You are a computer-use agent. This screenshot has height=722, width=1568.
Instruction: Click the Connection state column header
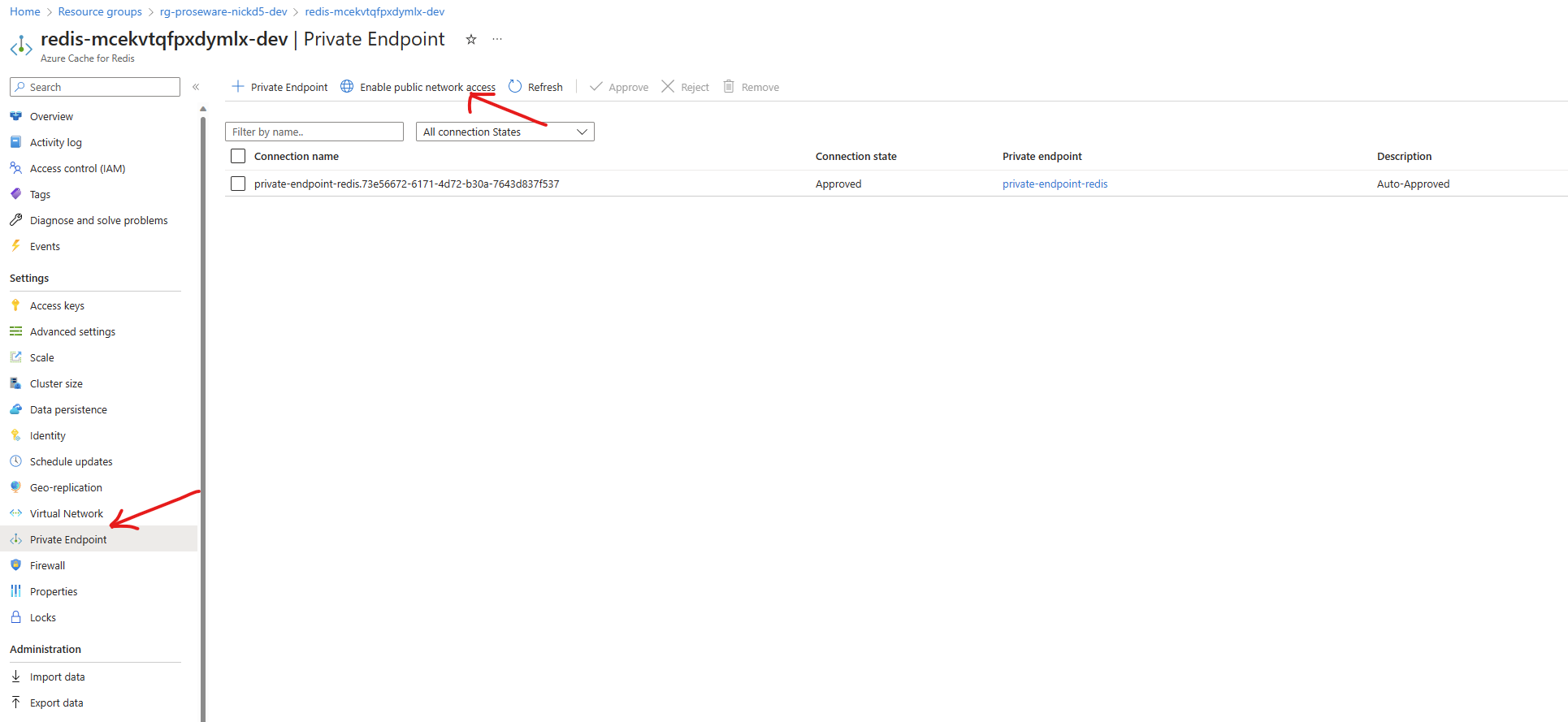point(856,156)
